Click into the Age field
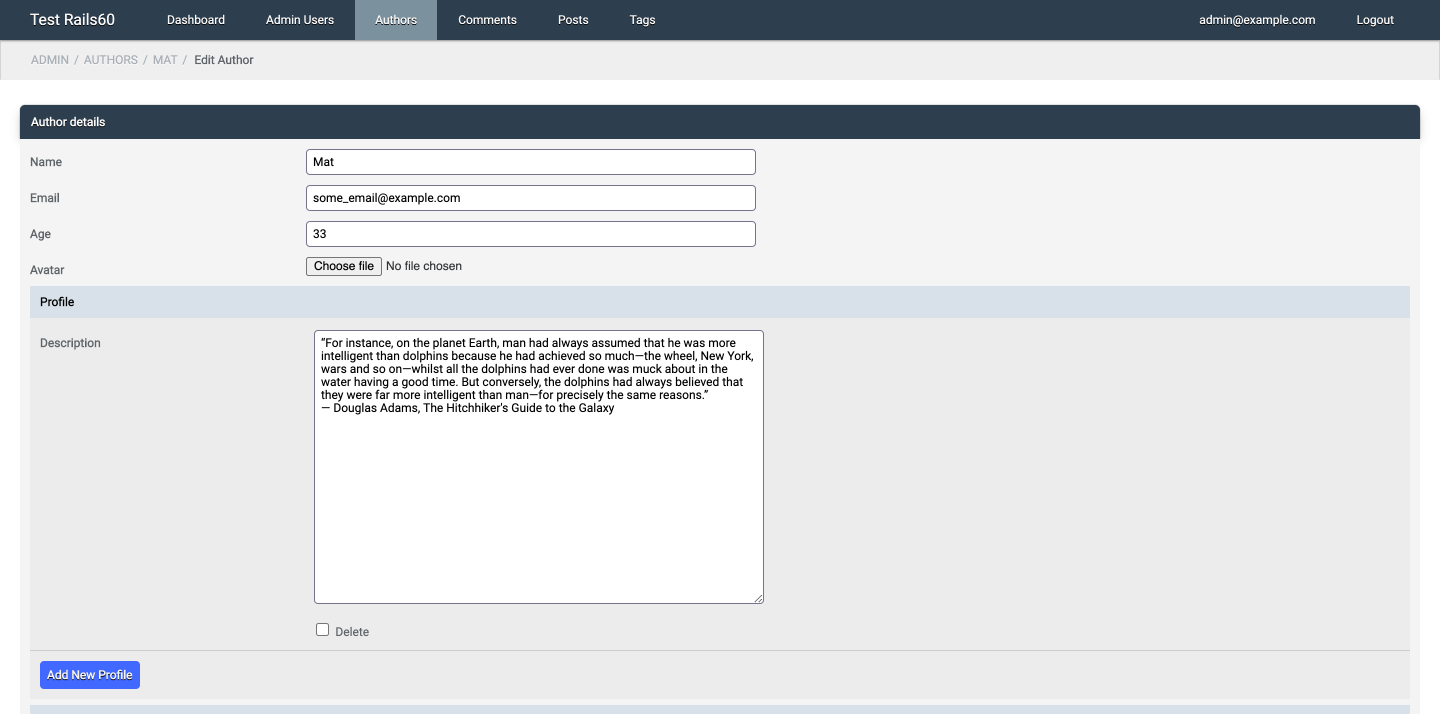This screenshot has height=714, width=1440. tap(531, 234)
